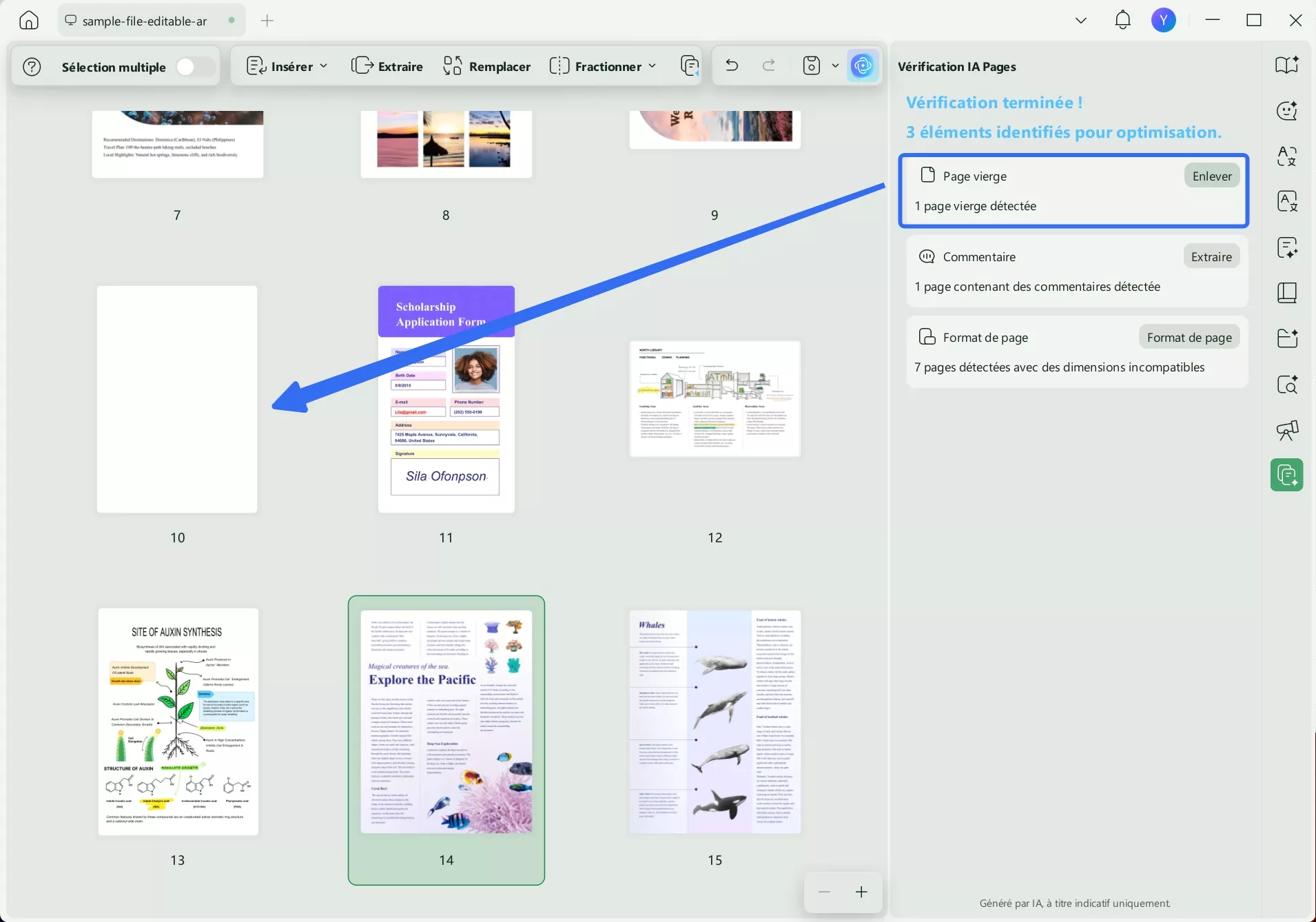Click Enlever for the blank page
1316x922 pixels.
click(1212, 176)
